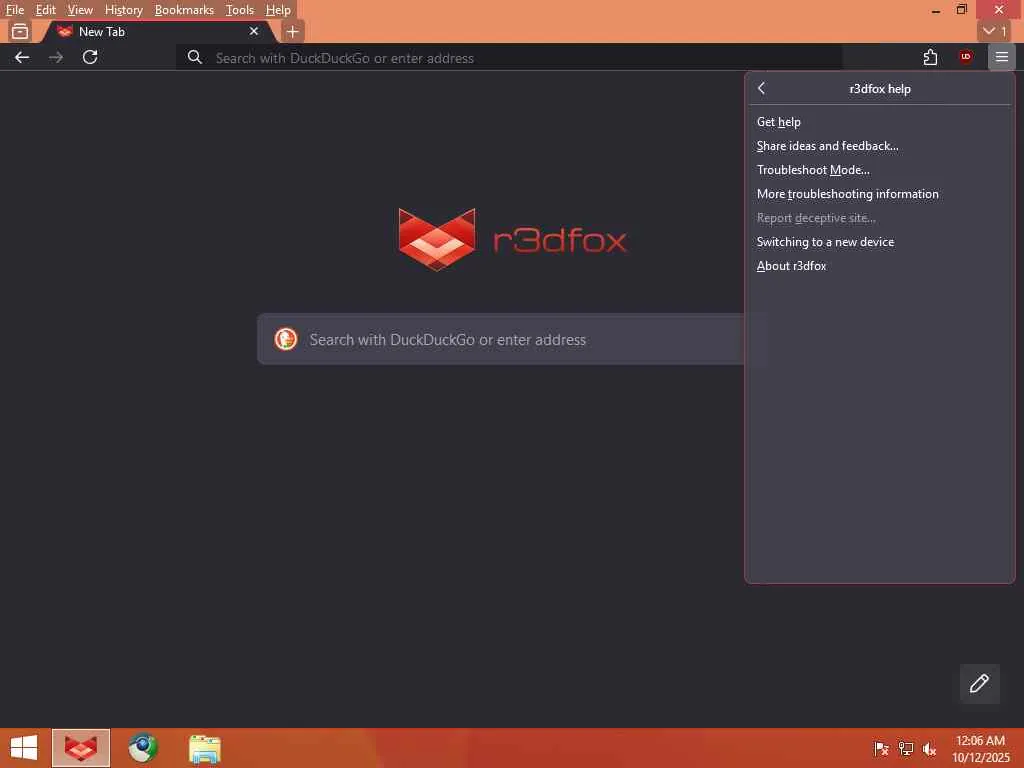Viewport: 1024px width, 768px height.
Task: Click r3dfox taskbar icon
Action: pyautogui.click(x=81, y=748)
